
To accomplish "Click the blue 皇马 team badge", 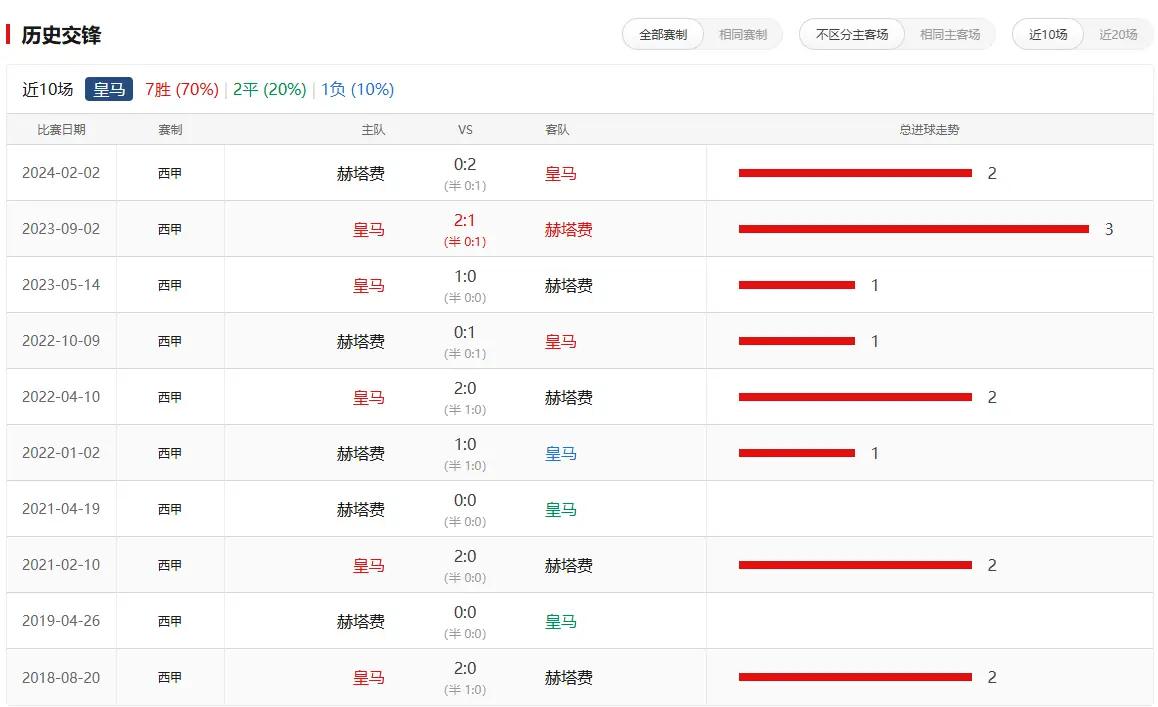I will pos(109,89).
